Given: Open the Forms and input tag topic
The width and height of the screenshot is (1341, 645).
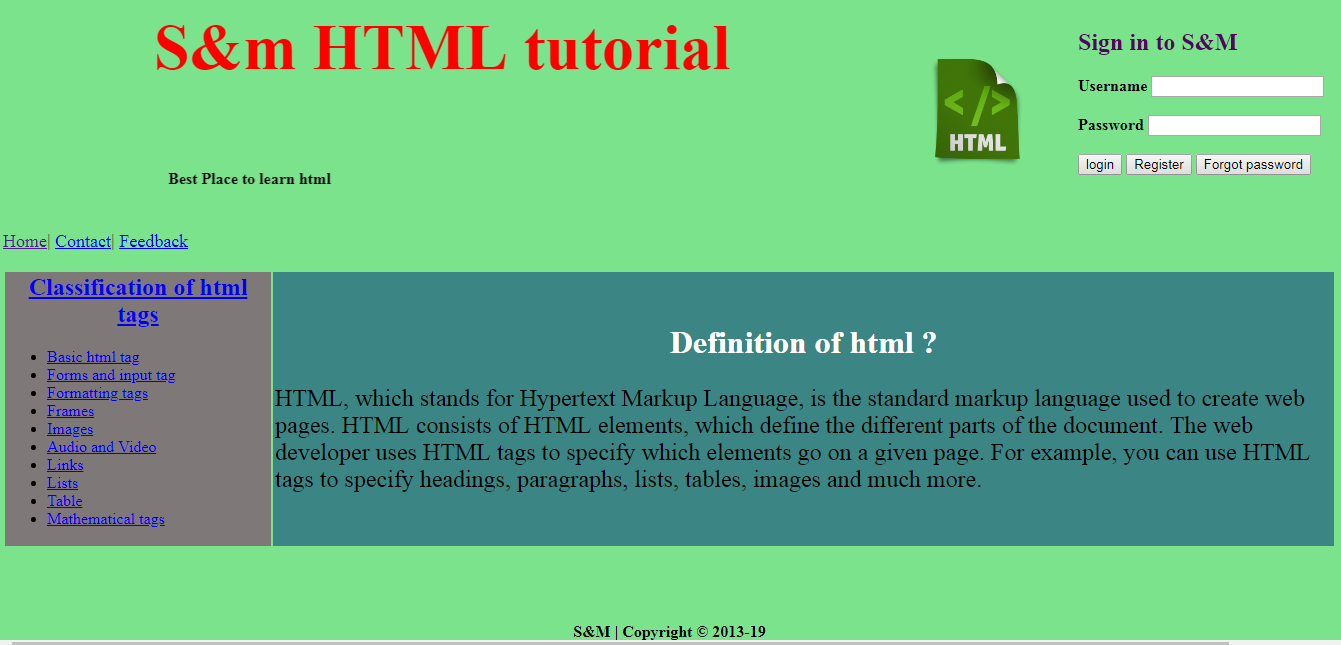Looking at the screenshot, I should (x=110, y=374).
